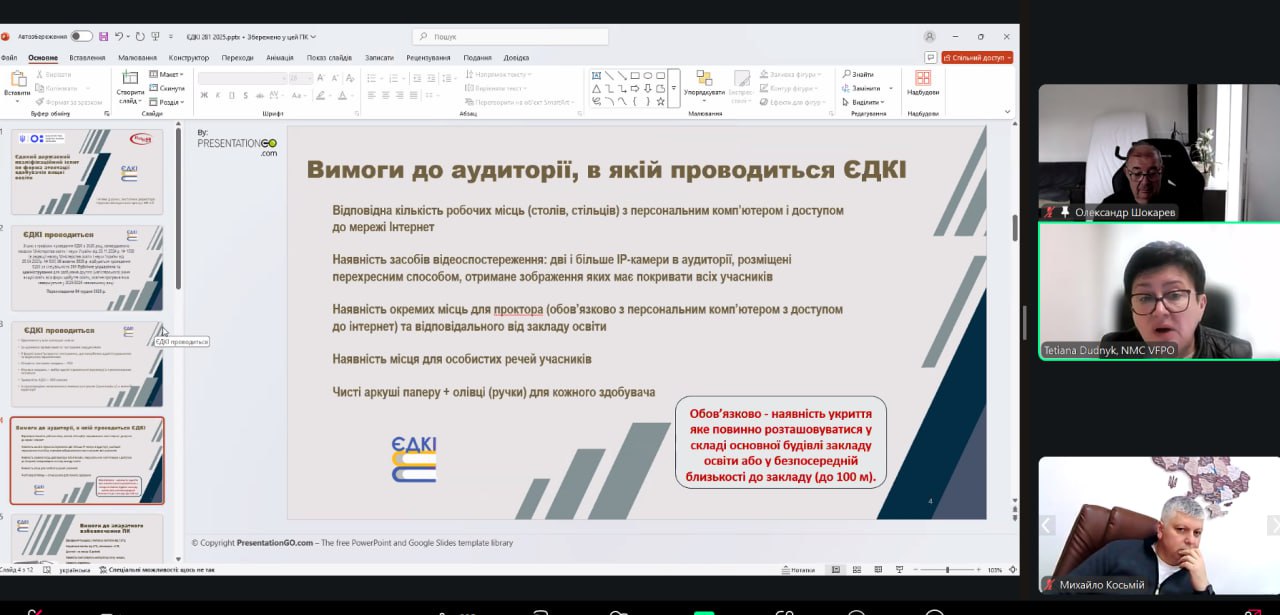Click the Знайти find button
1280x615 pixels.
click(858, 74)
